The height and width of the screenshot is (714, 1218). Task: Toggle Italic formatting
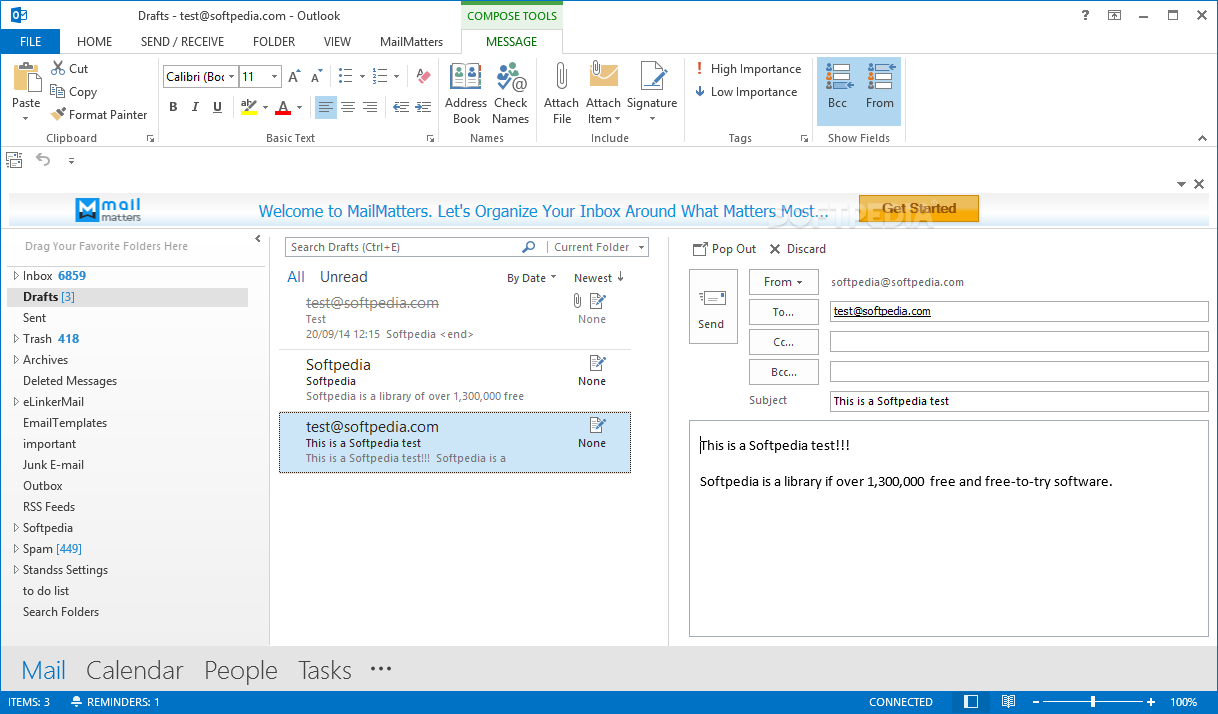coord(195,107)
